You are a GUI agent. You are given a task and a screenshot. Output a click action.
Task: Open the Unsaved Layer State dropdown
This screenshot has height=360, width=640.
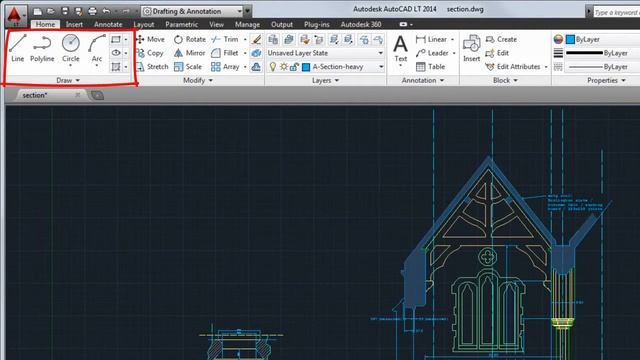click(x=325, y=53)
